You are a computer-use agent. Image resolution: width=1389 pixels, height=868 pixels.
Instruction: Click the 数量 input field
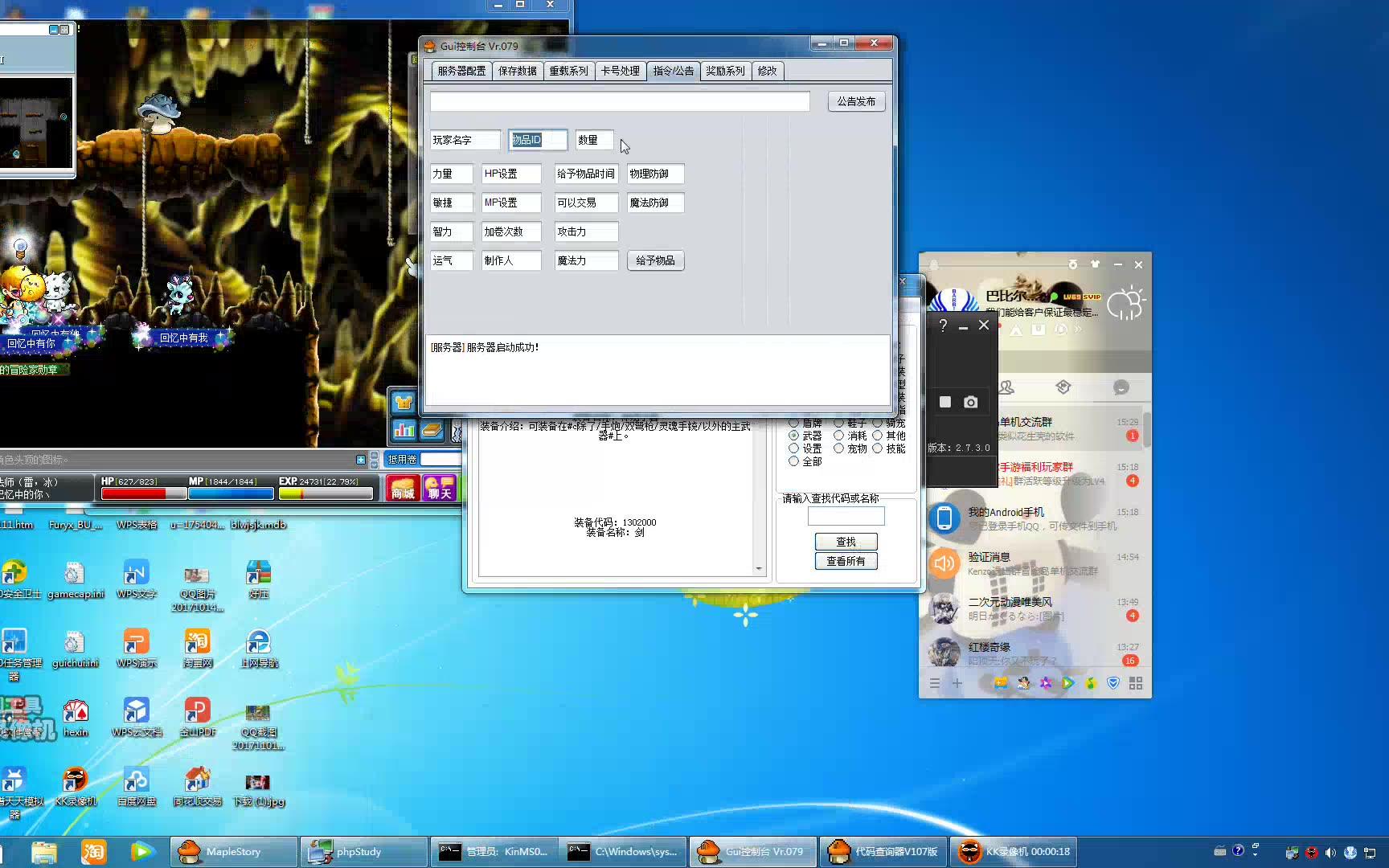[595, 140]
